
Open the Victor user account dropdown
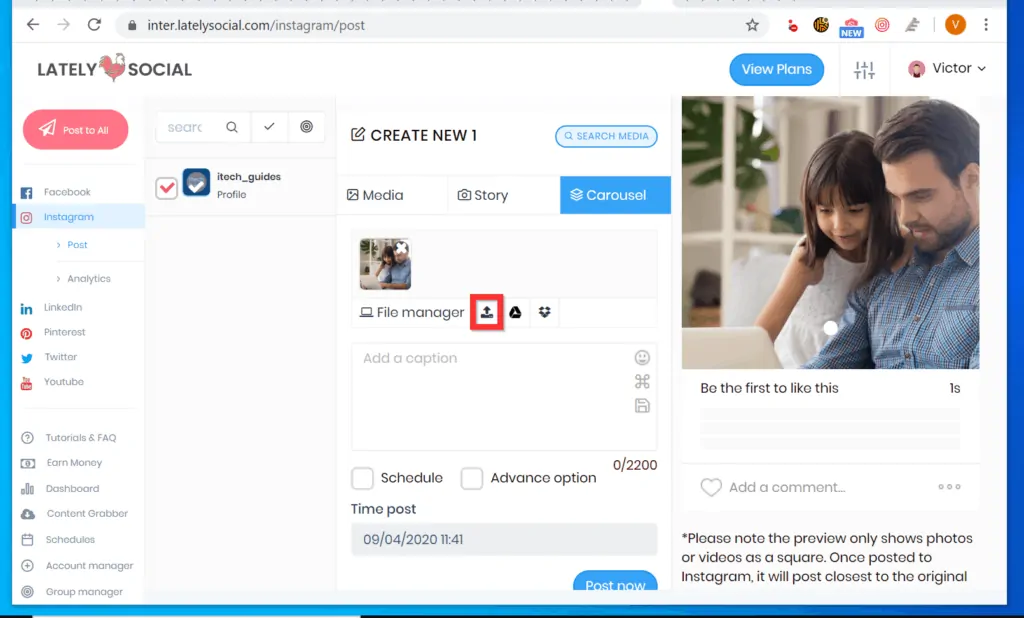(x=947, y=69)
